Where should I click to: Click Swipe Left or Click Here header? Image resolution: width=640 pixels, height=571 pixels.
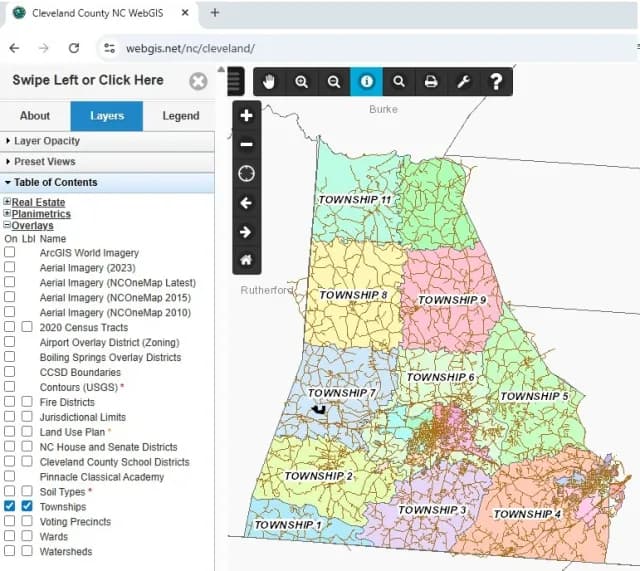tap(88, 80)
